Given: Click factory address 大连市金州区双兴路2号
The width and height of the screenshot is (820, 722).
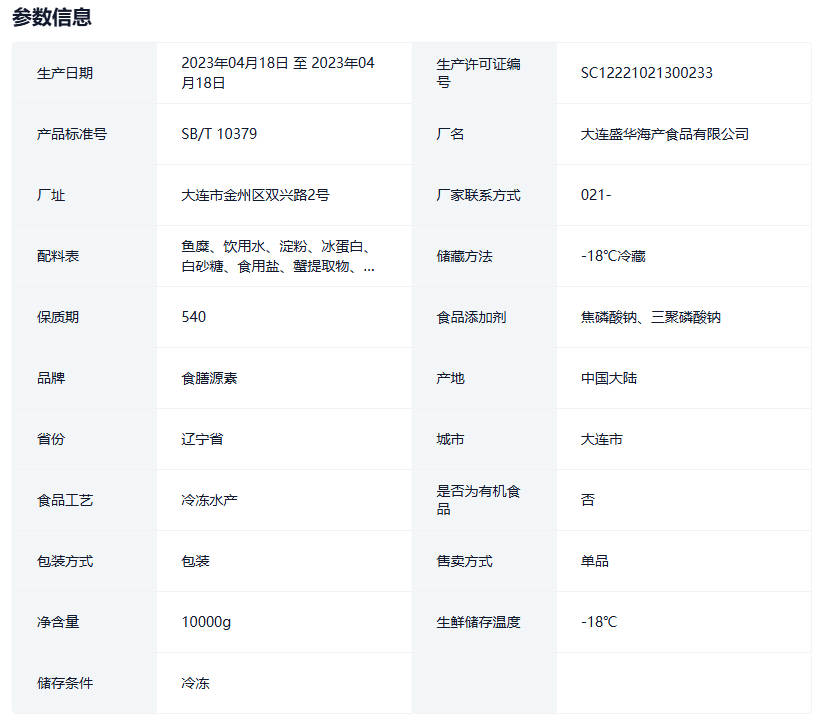Looking at the screenshot, I should click(x=255, y=195).
